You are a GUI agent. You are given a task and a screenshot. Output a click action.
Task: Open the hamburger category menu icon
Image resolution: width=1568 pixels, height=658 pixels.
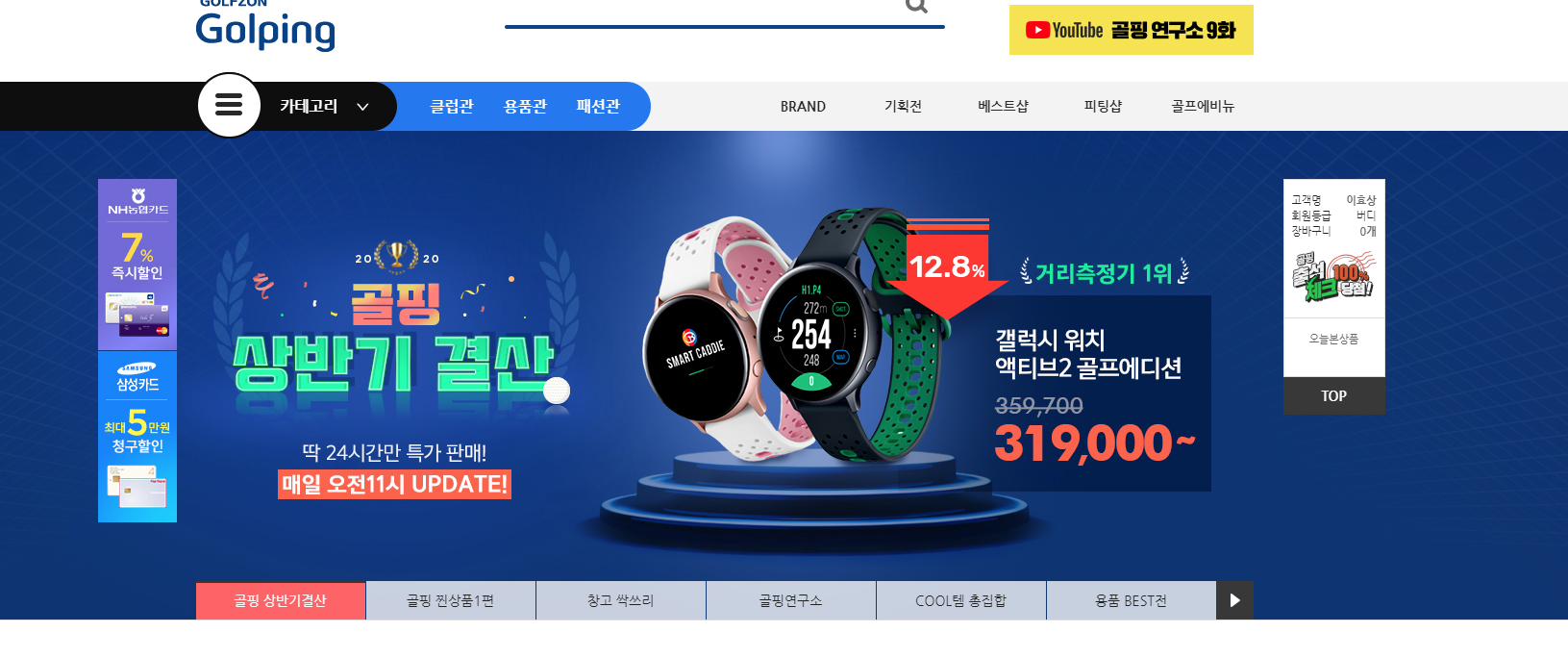pyautogui.click(x=229, y=105)
